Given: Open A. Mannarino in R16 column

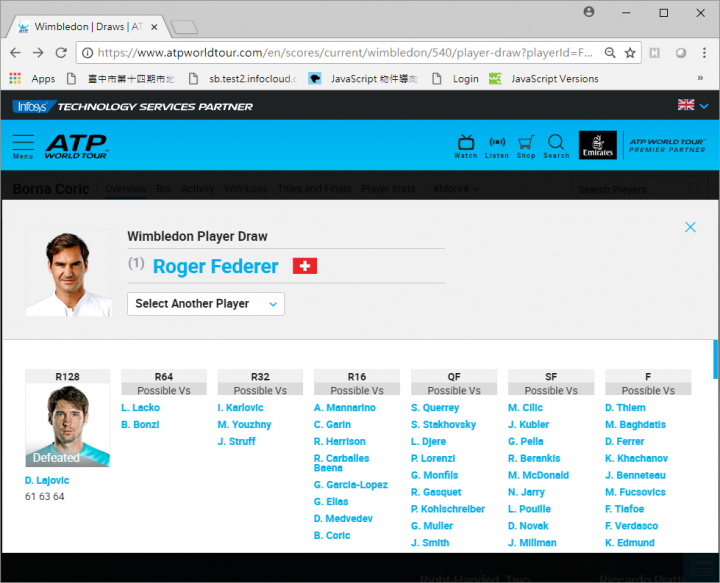Looking at the screenshot, I should [345, 408].
